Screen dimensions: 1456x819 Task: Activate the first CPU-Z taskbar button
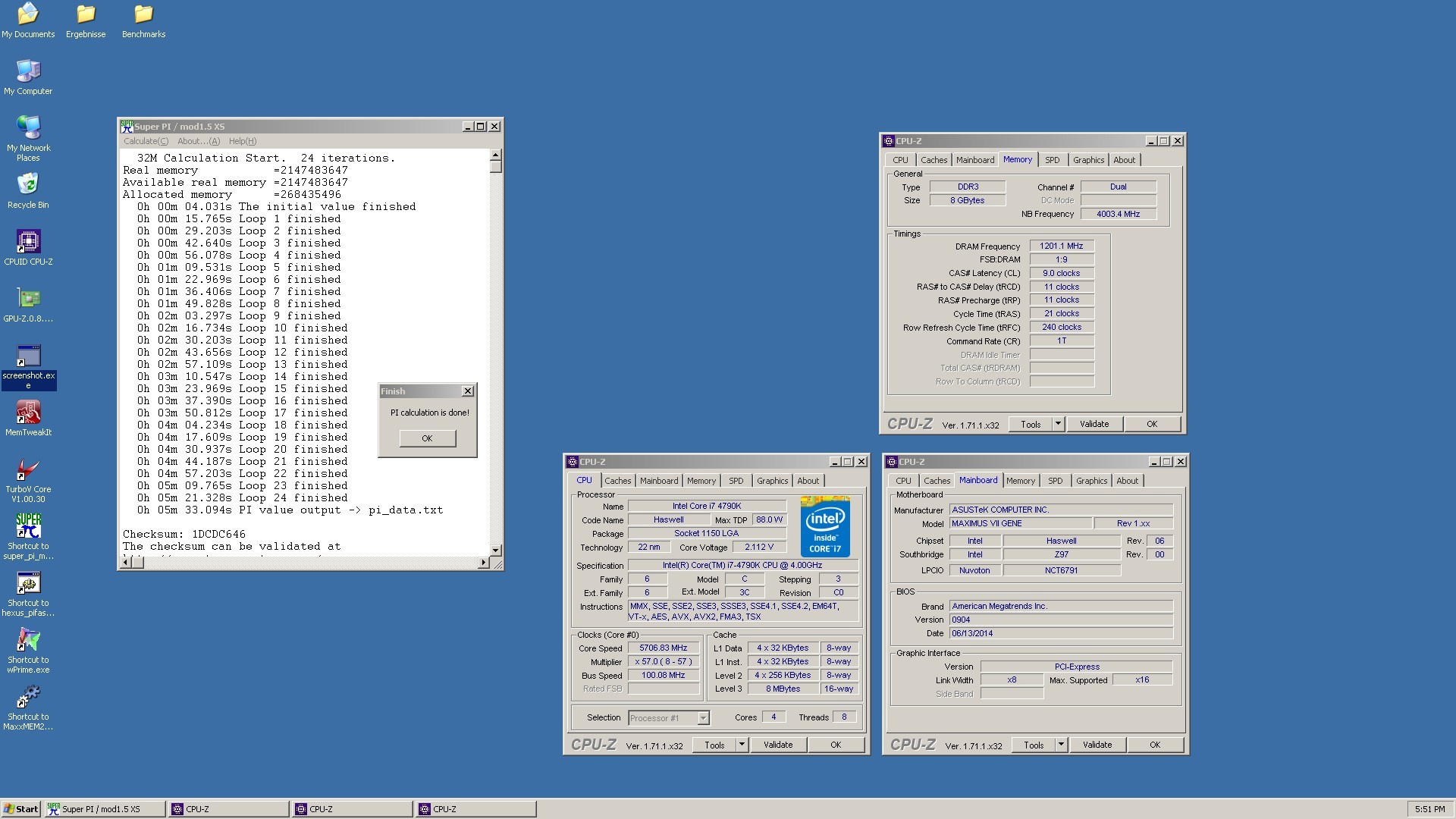(x=227, y=809)
